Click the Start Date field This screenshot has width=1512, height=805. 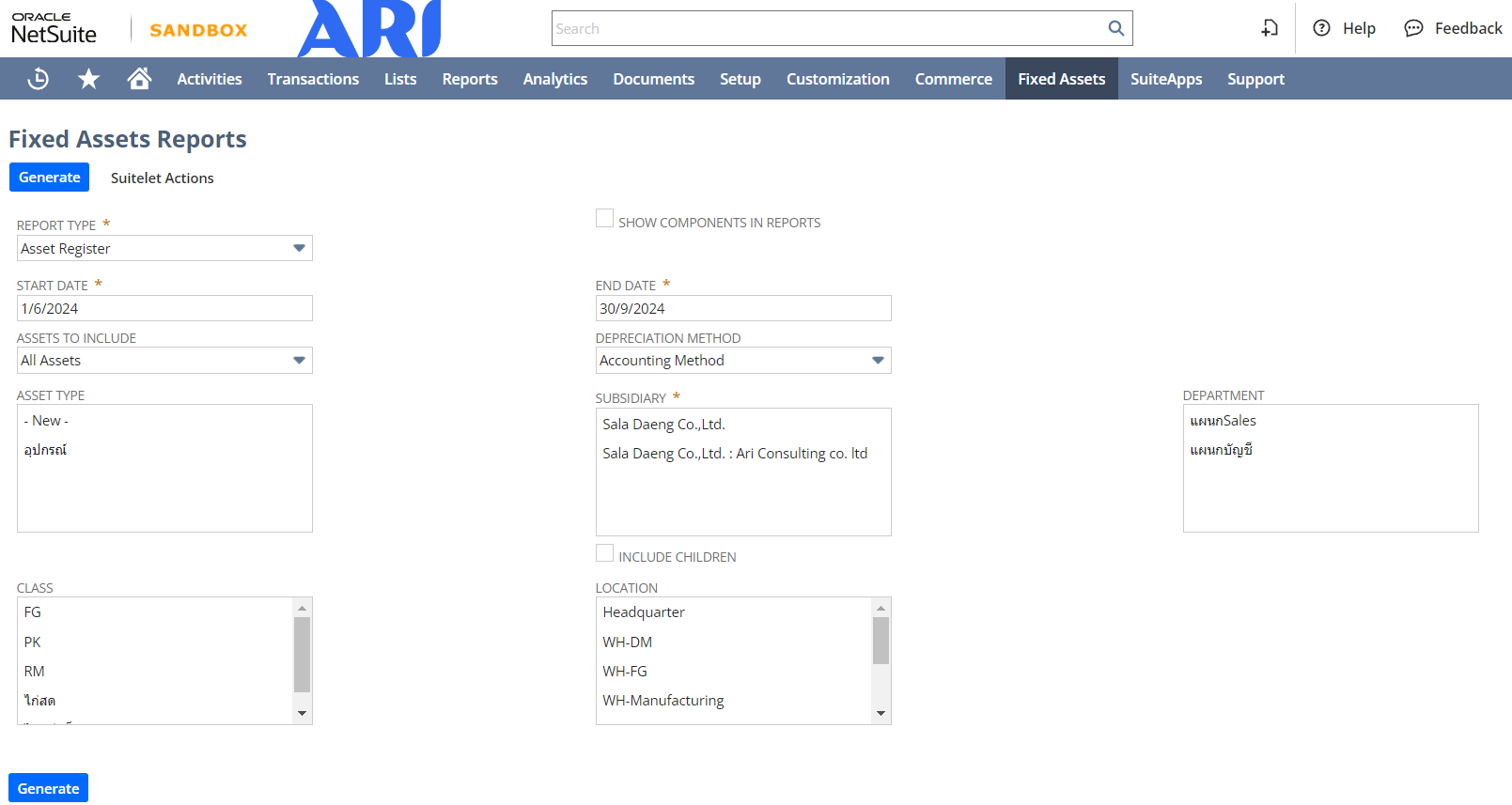[164, 308]
